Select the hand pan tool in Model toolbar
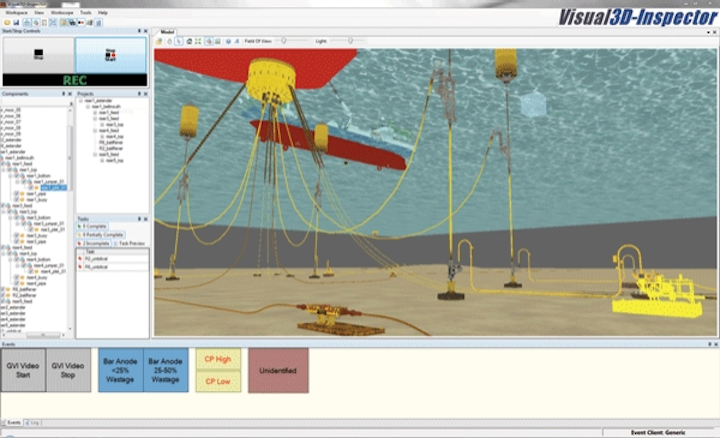Image resolution: width=720 pixels, height=438 pixels. [x=169, y=41]
